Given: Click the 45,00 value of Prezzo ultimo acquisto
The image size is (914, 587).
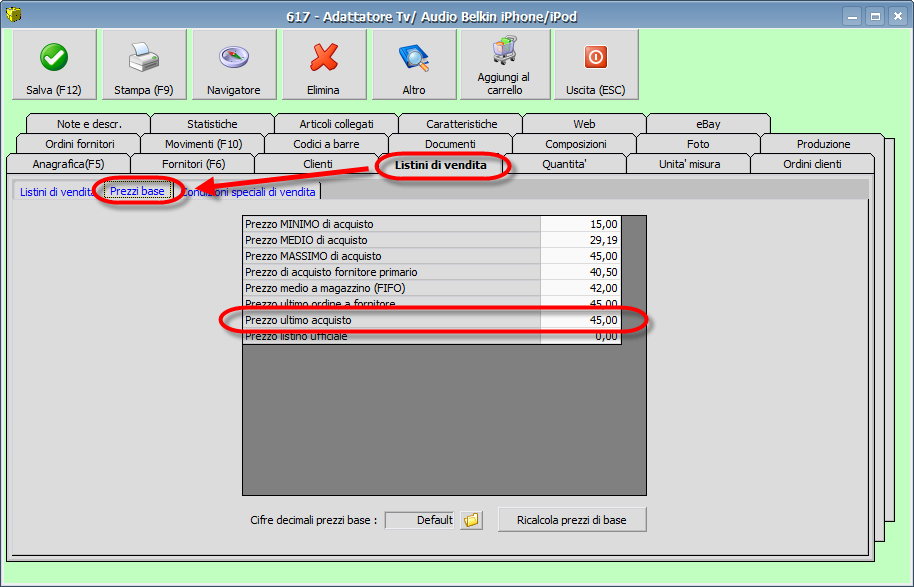Looking at the screenshot, I should [x=581, y=320].
